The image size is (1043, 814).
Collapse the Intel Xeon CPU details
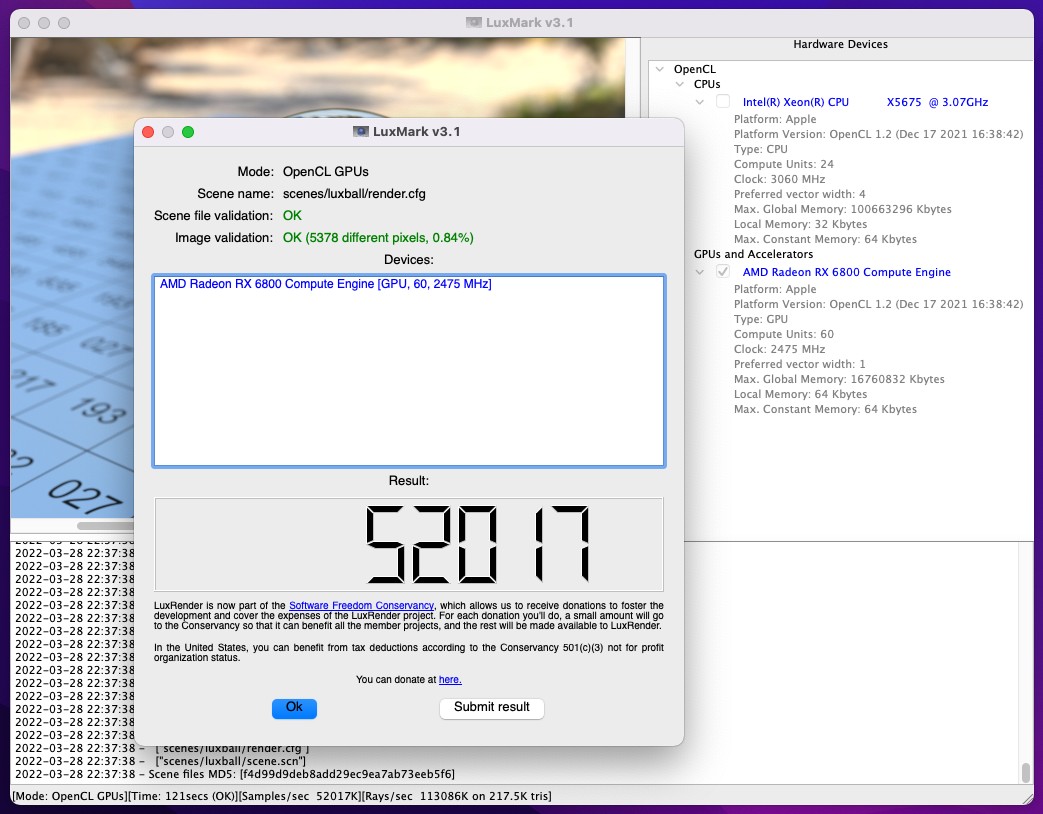click(699, 102)
